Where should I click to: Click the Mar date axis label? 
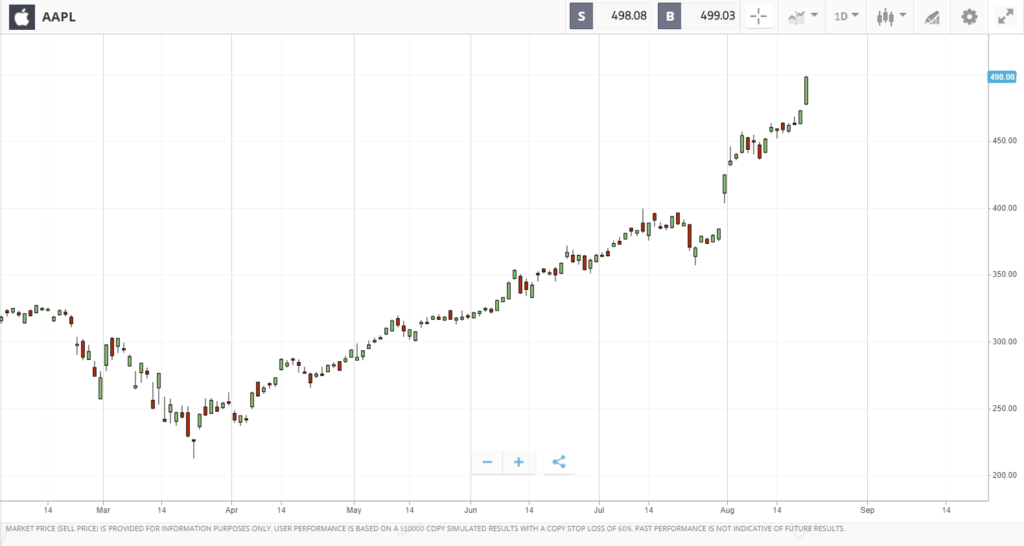tap(103, 510)
